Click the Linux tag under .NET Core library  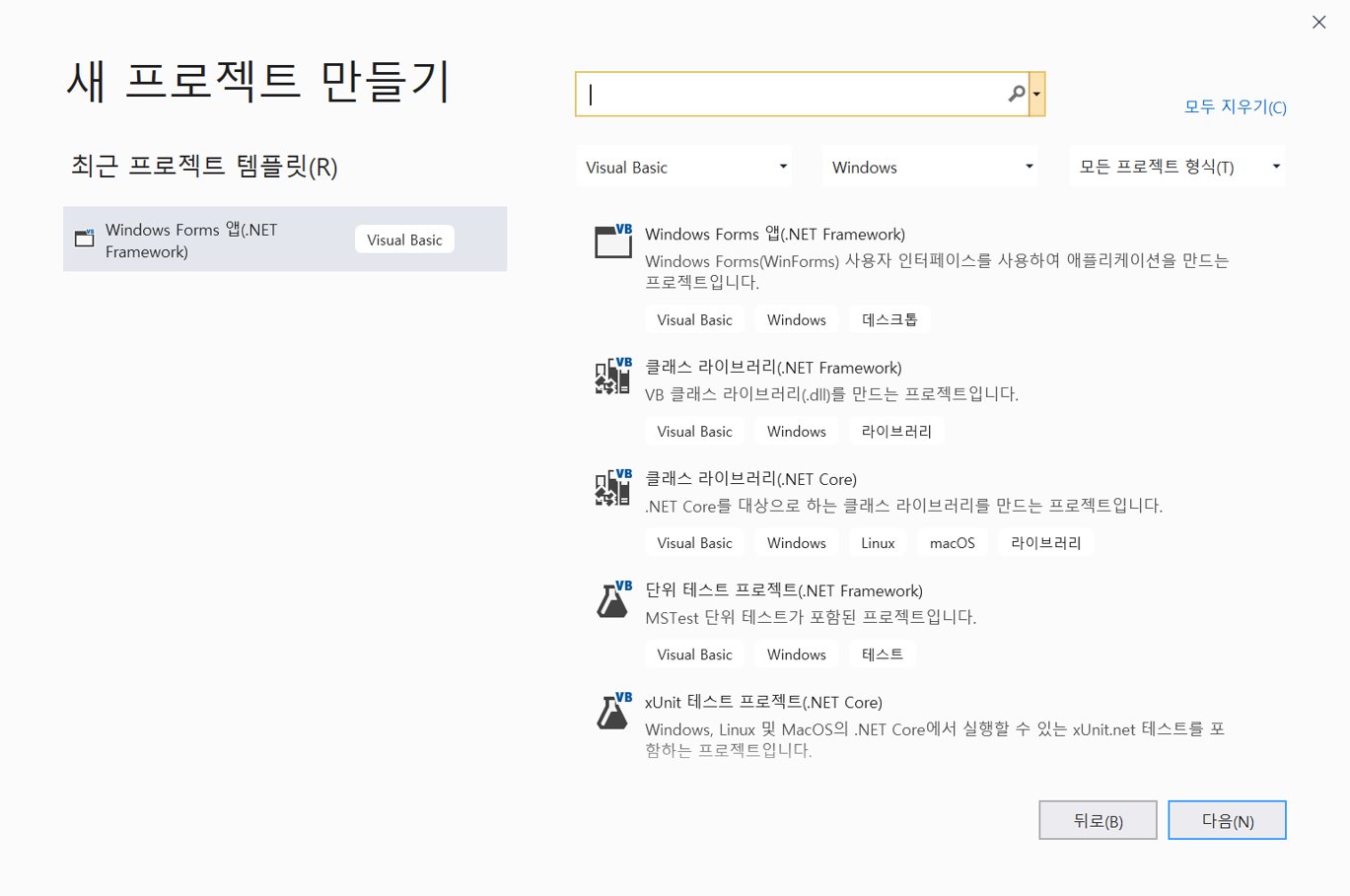[878, 542]
